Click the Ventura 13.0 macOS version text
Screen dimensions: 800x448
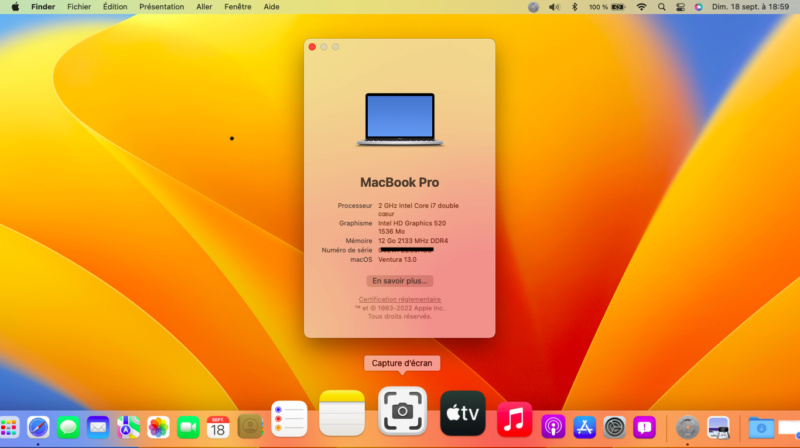[x=397, y=259]
